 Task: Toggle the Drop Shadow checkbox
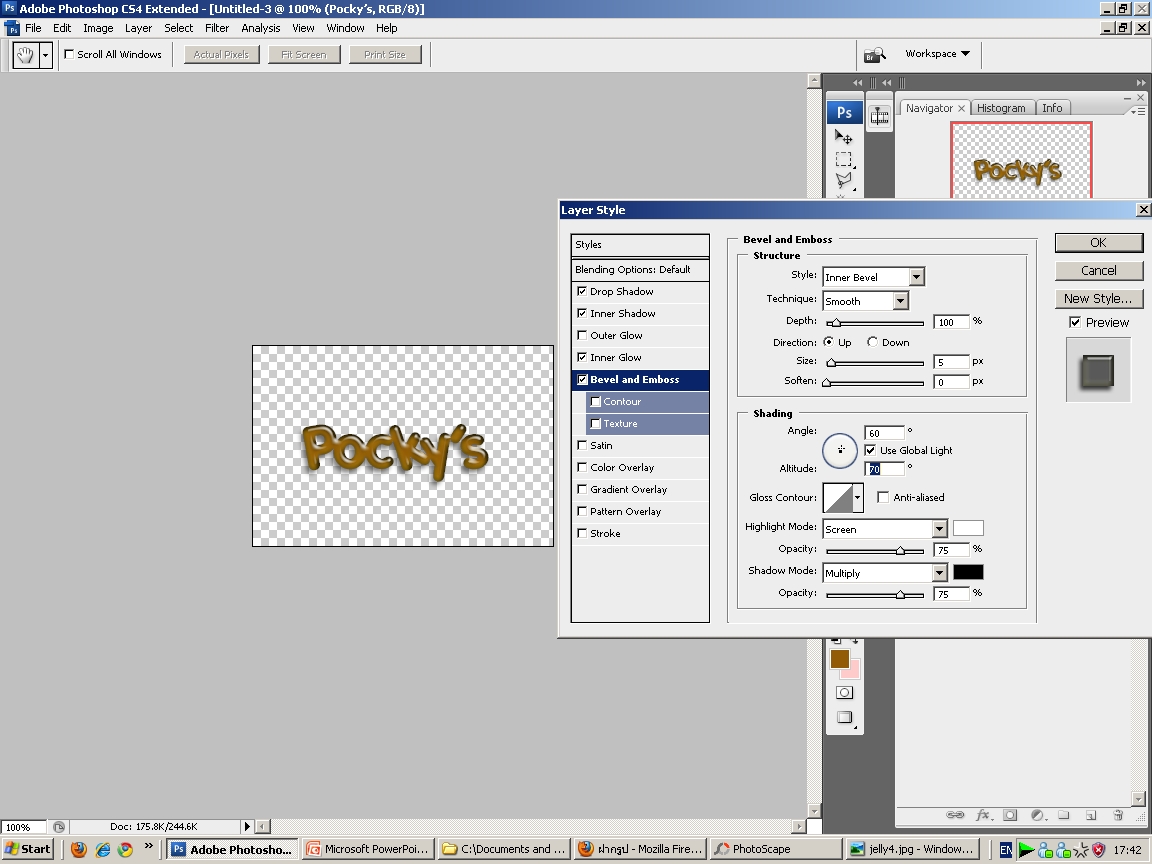pos(582,291)
